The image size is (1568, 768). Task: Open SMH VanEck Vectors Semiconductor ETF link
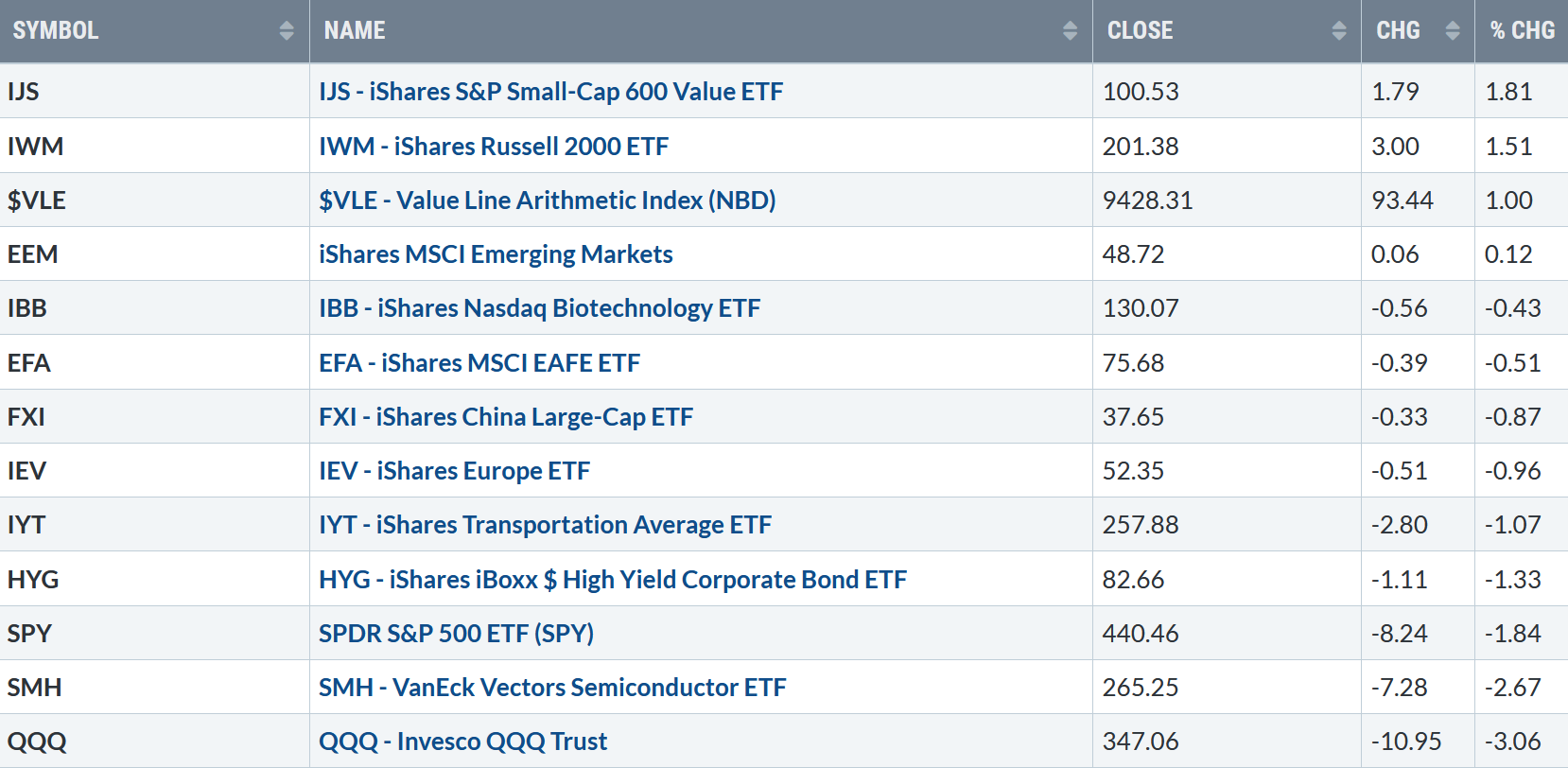tap(551, 688)
